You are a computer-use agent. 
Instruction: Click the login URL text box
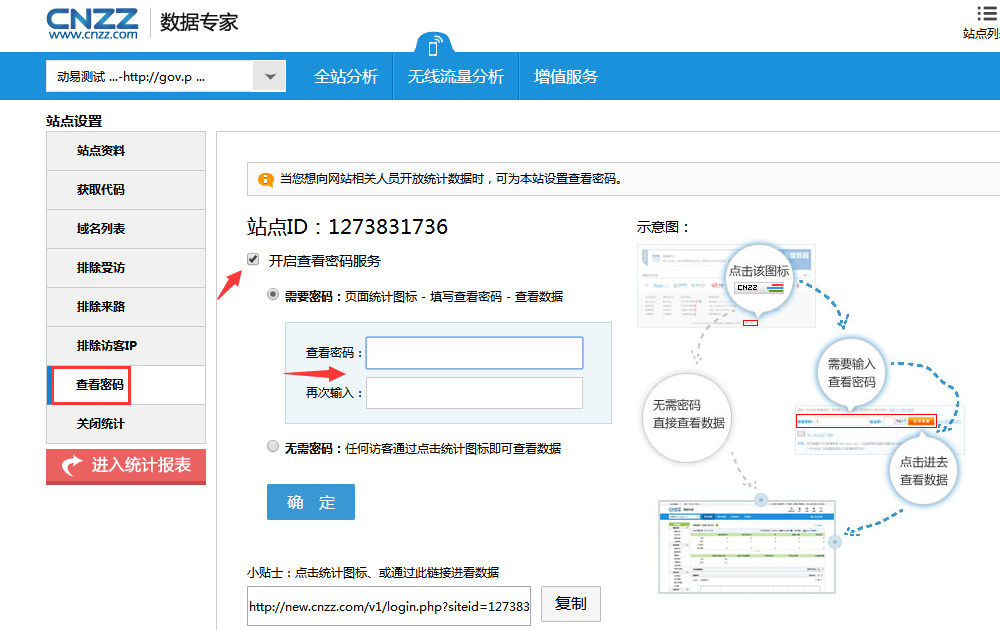pos(389,606)
